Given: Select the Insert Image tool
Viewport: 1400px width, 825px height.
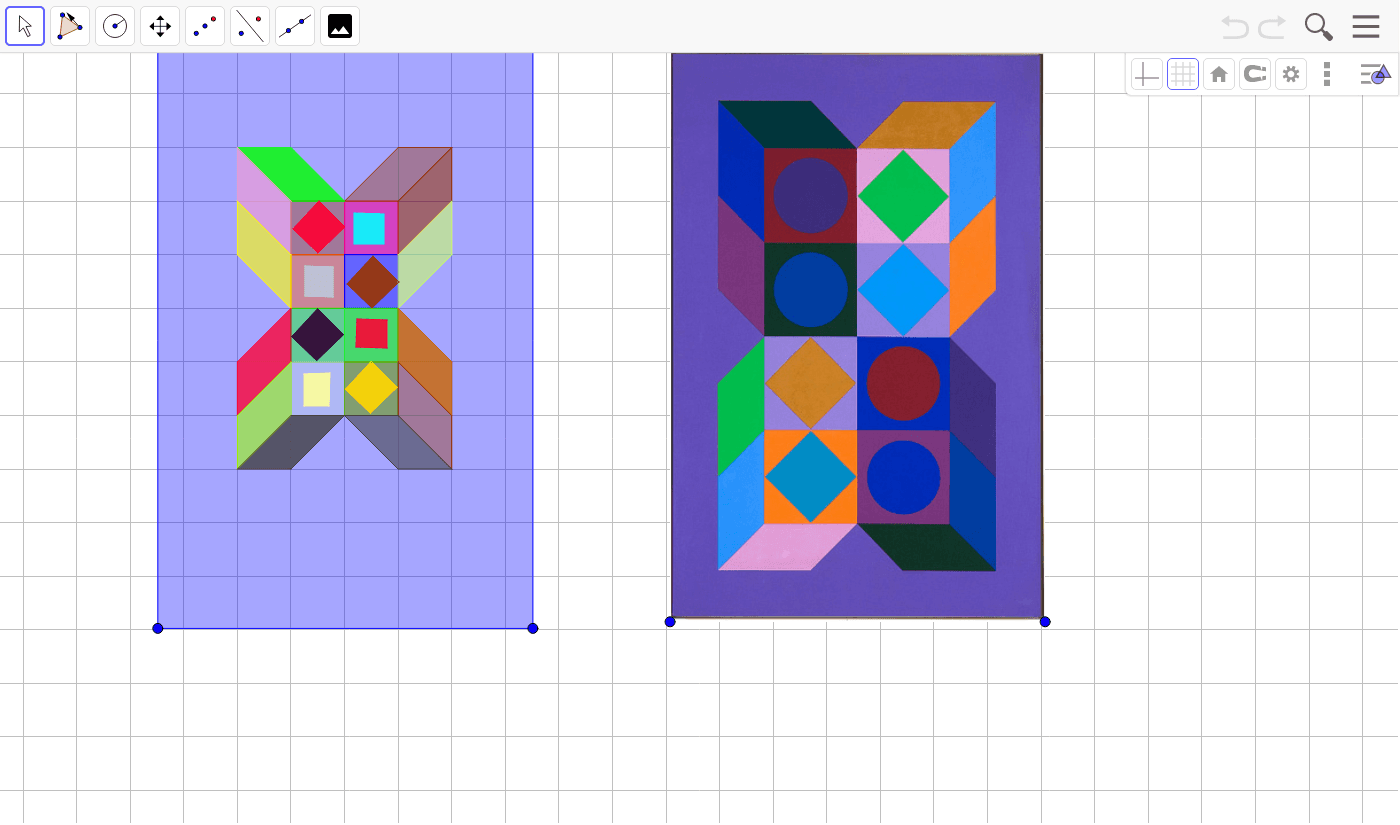Looking at the screenshot, I should pyautogui.click(x=340, y=26).
